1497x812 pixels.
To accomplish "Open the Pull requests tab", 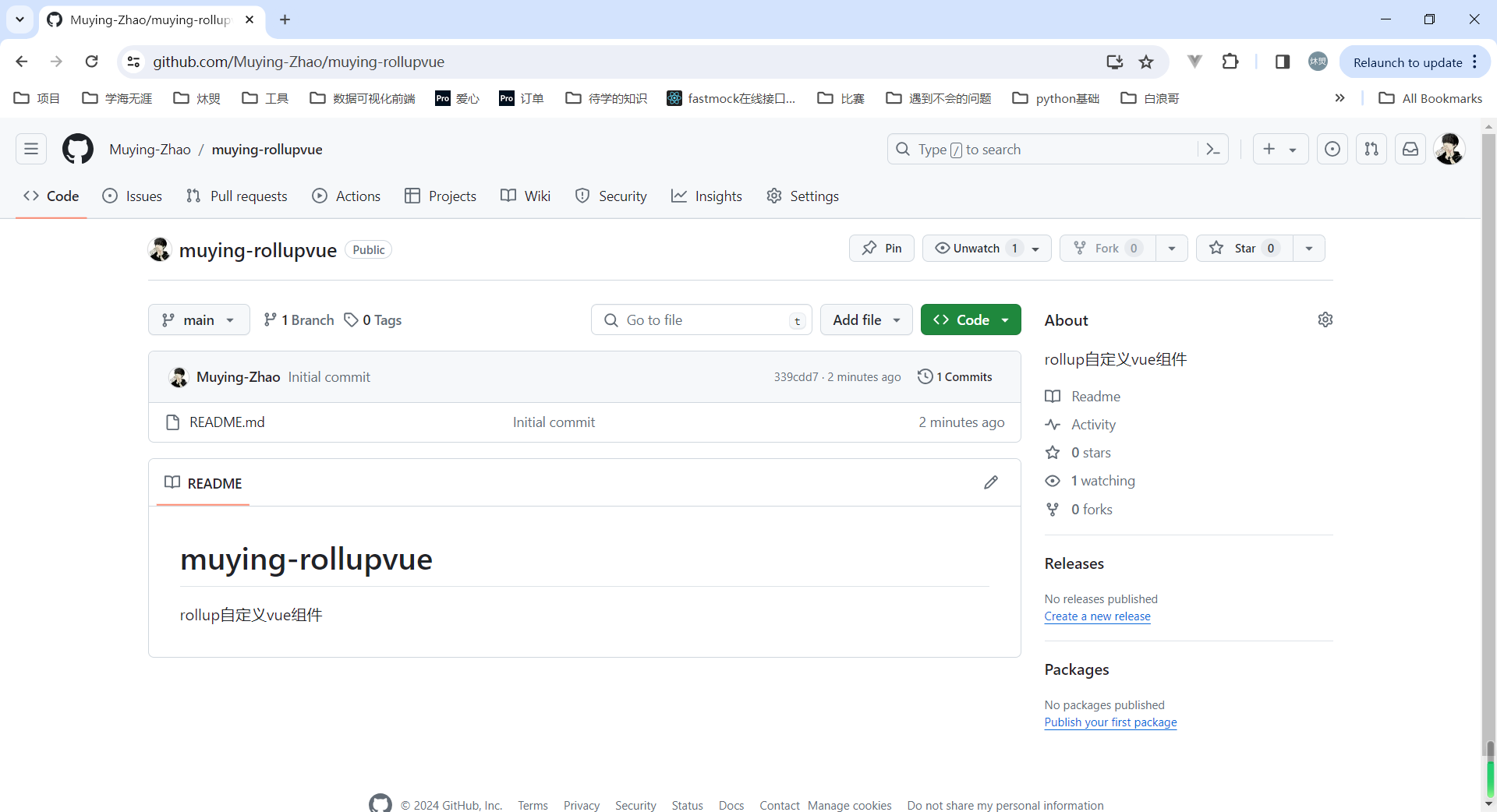I will coord(237,196).
